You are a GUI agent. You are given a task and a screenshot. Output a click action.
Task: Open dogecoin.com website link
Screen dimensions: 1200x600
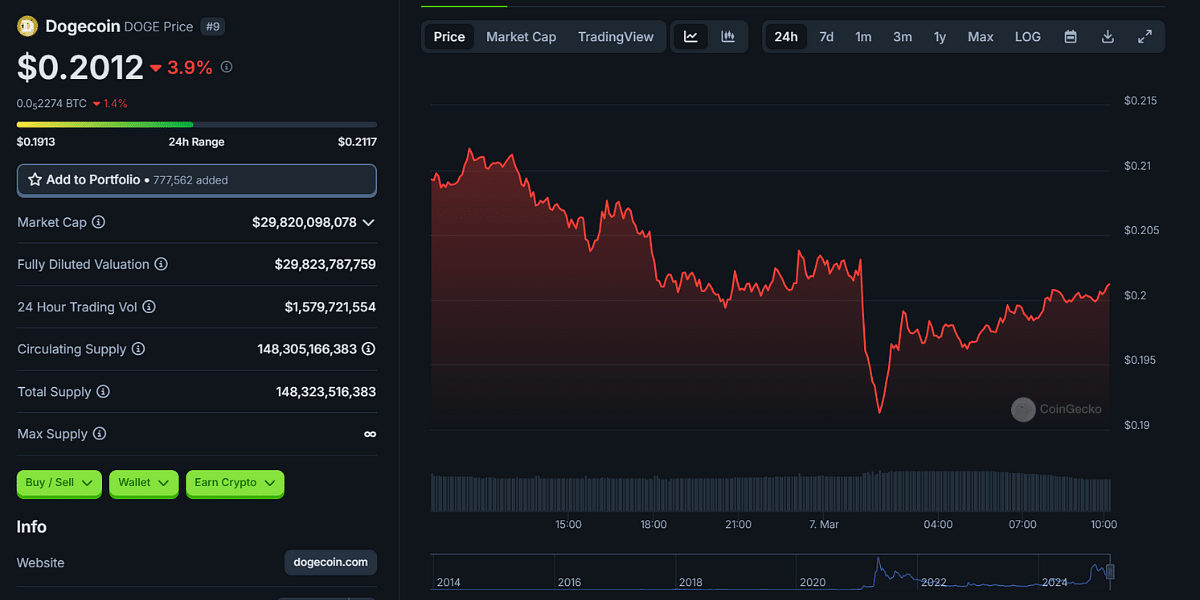coord(331,563)
